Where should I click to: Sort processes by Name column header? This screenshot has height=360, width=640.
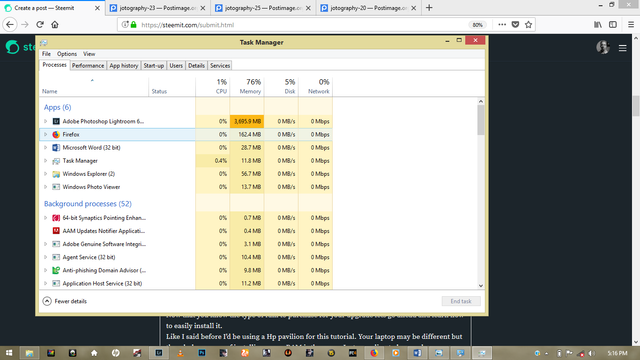[94, 86]
